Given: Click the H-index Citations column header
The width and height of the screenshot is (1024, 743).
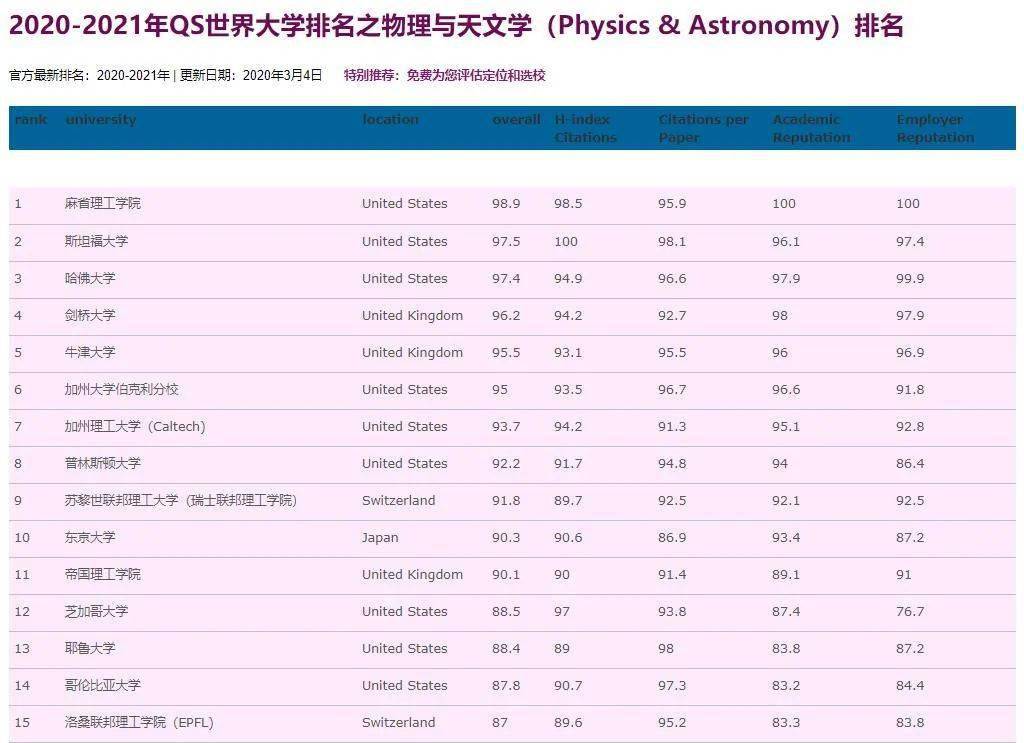Looking at the screenshot, I should click(x=583, y=128).
